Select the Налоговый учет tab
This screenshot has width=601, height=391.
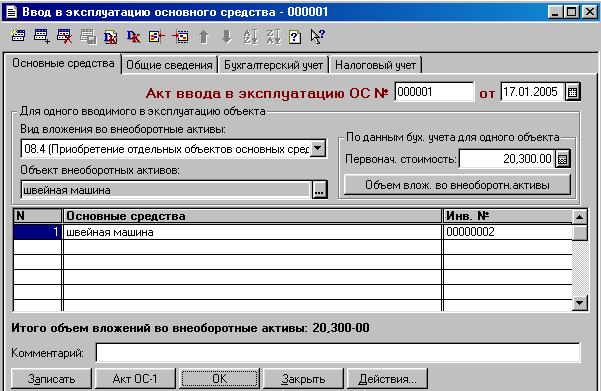pos(376,65)
